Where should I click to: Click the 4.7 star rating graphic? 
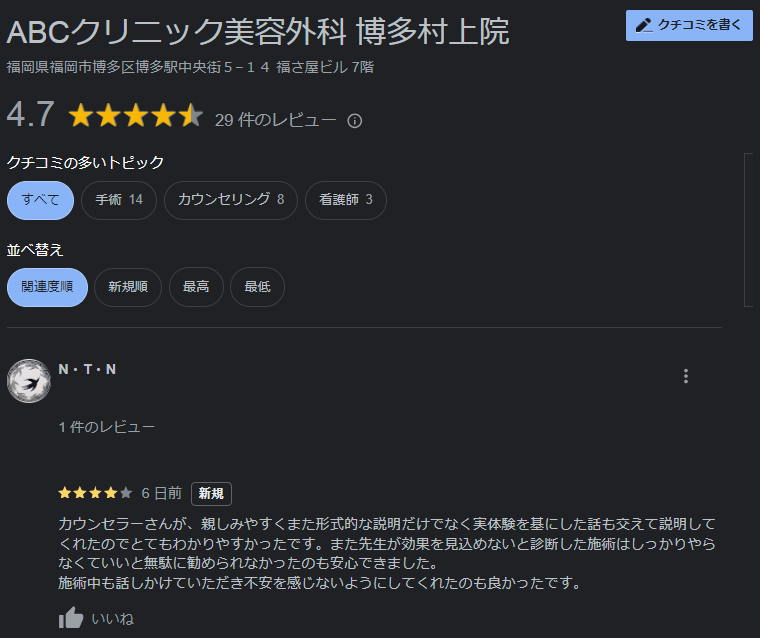[135, 117]
